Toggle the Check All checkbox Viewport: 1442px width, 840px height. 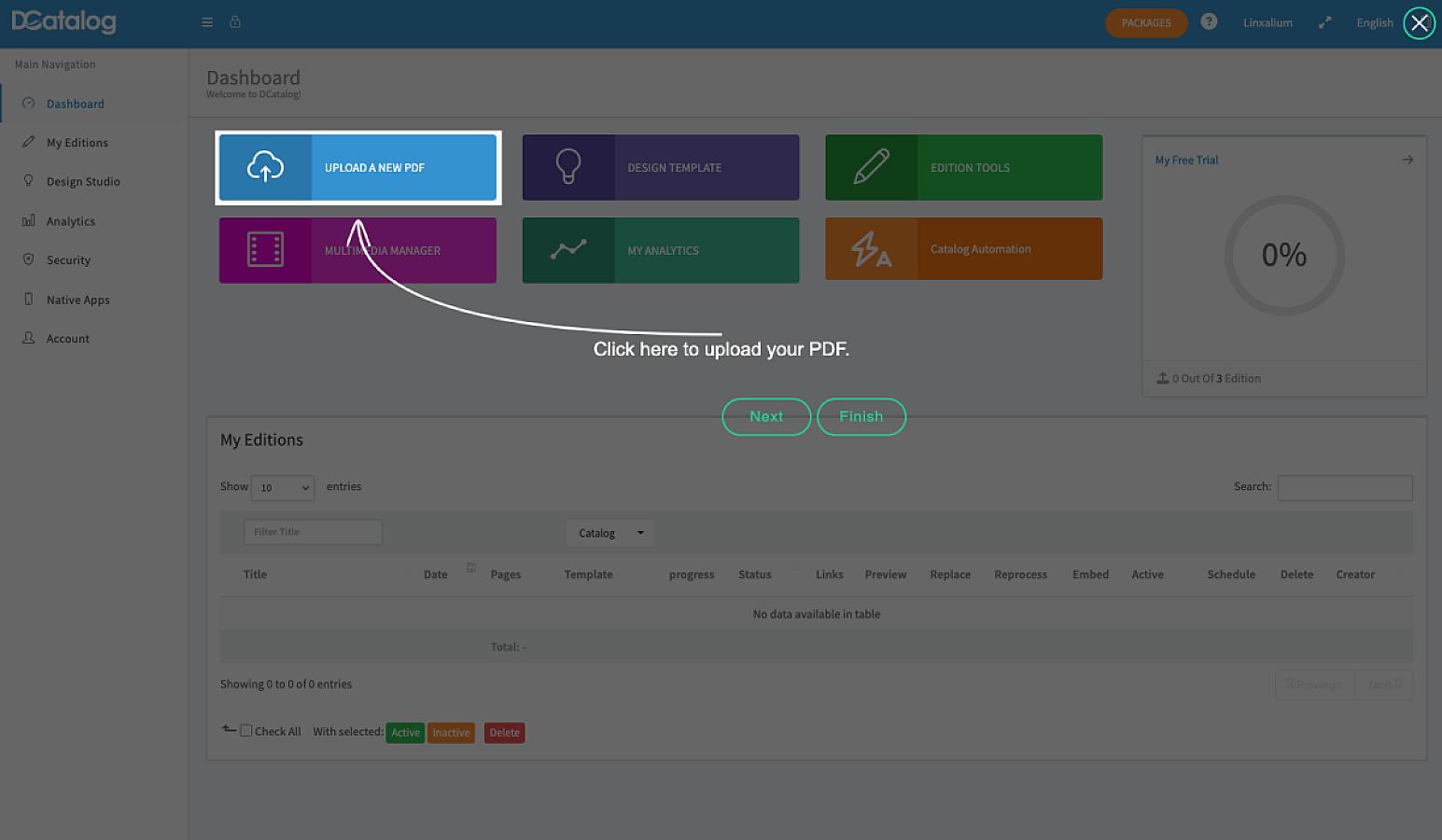(x=246, y=731)
